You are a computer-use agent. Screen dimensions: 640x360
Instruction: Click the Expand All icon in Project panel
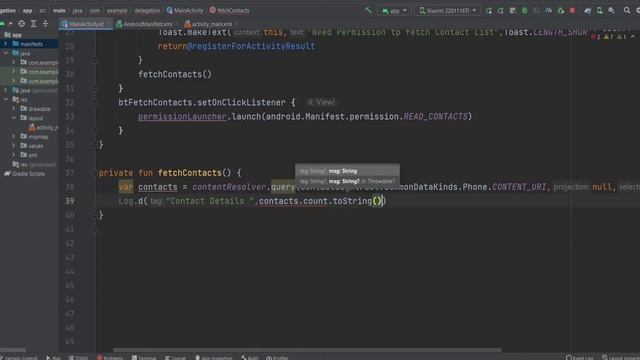[x=33, y=24]
